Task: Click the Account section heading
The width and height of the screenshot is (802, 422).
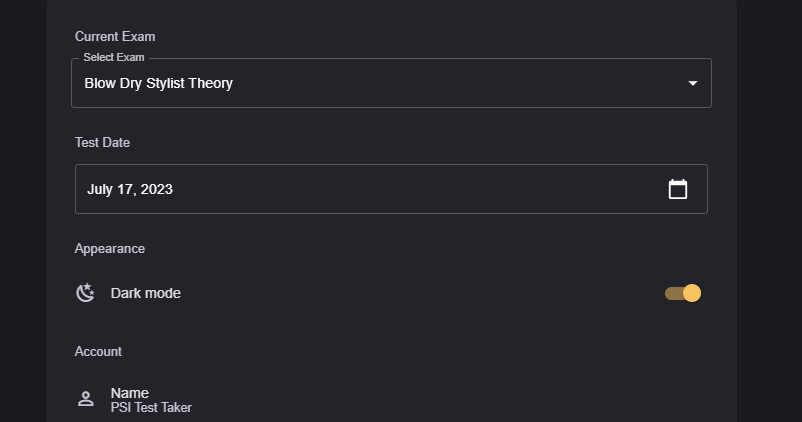Action: [98, 351]
